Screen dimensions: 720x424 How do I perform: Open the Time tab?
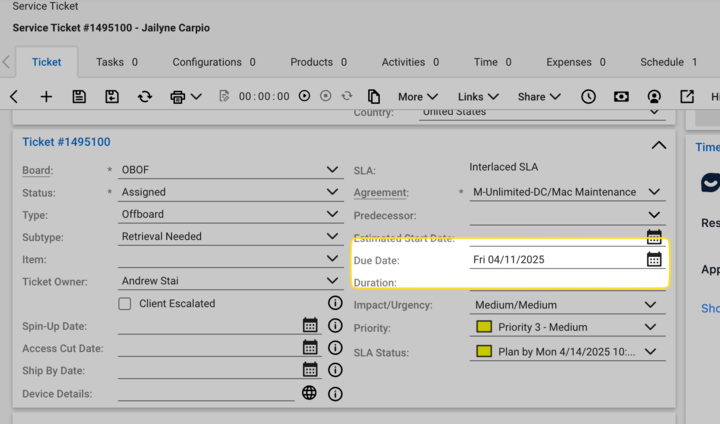pyautogui.click(x=493, y=62)
